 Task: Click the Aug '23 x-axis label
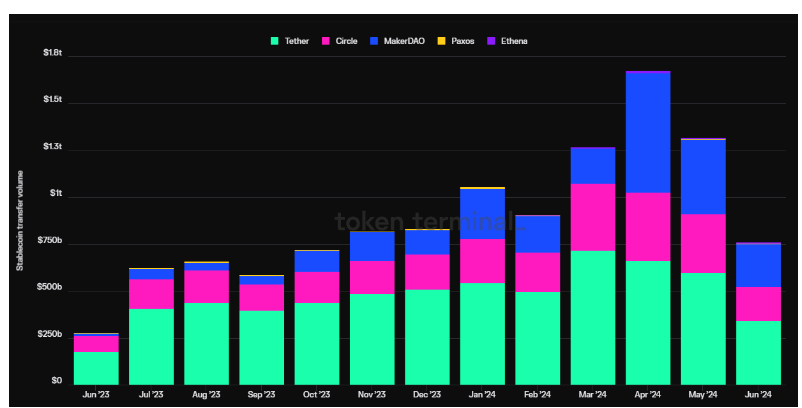pos(207,394)
